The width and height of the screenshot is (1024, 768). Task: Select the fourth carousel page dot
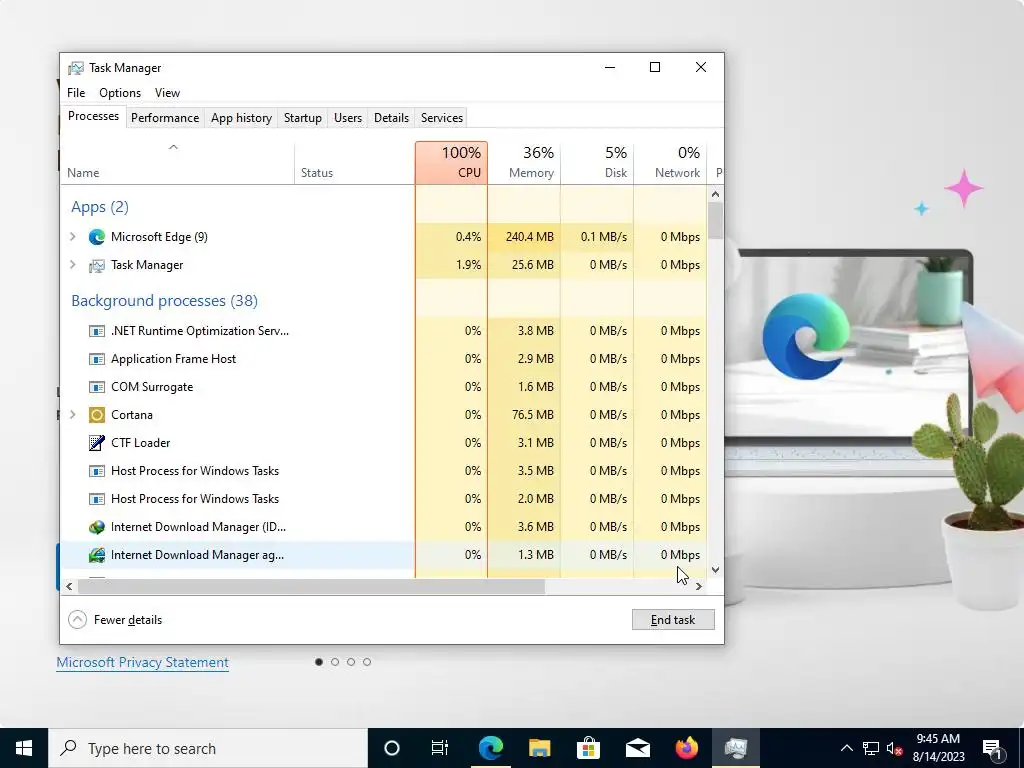pos(367,662)
